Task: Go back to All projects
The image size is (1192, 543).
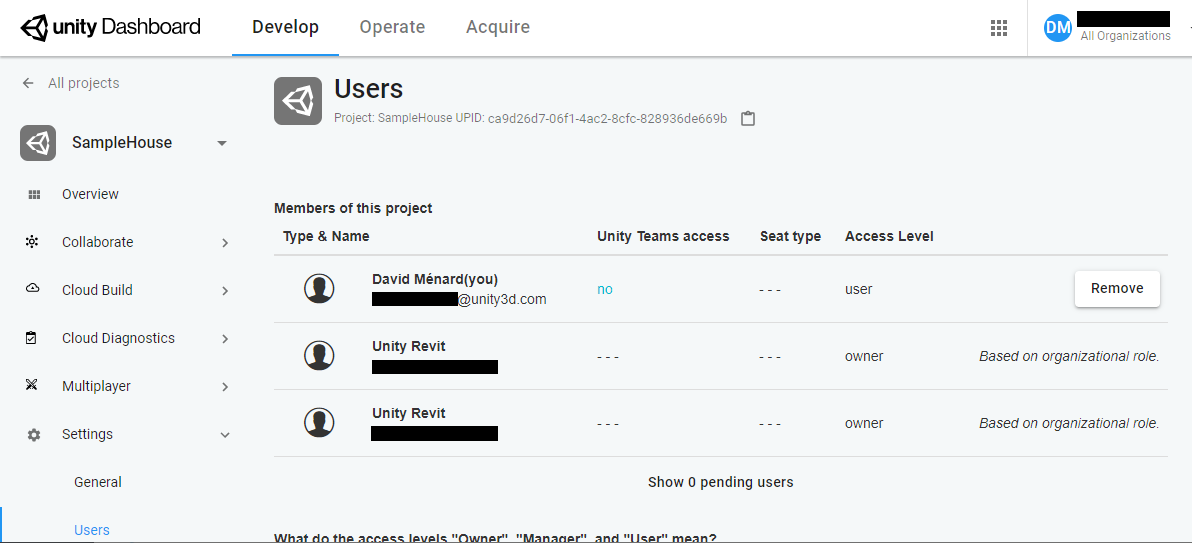Action: 84,83
